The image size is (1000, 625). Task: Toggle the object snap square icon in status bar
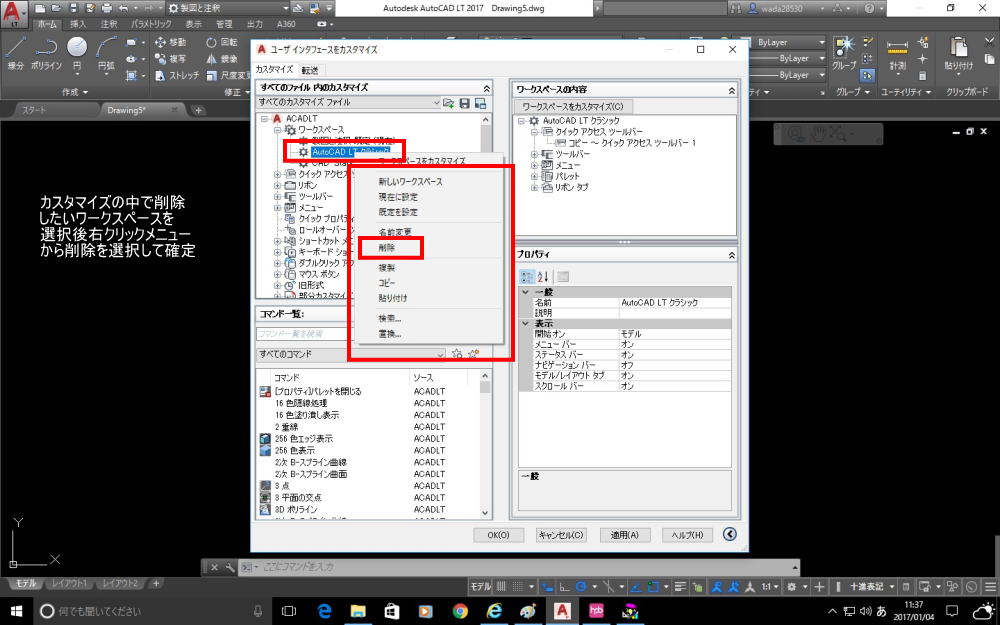653,587
